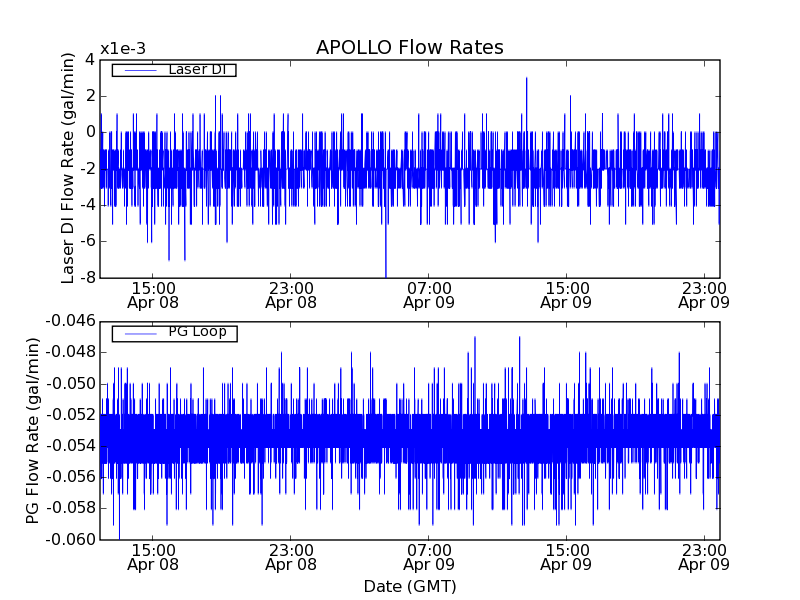The height and width of the screenshot is (600, 800).
Task: Click y-tick "-0.046" on PG Loop plot
Action: click(x=71, y=321)
